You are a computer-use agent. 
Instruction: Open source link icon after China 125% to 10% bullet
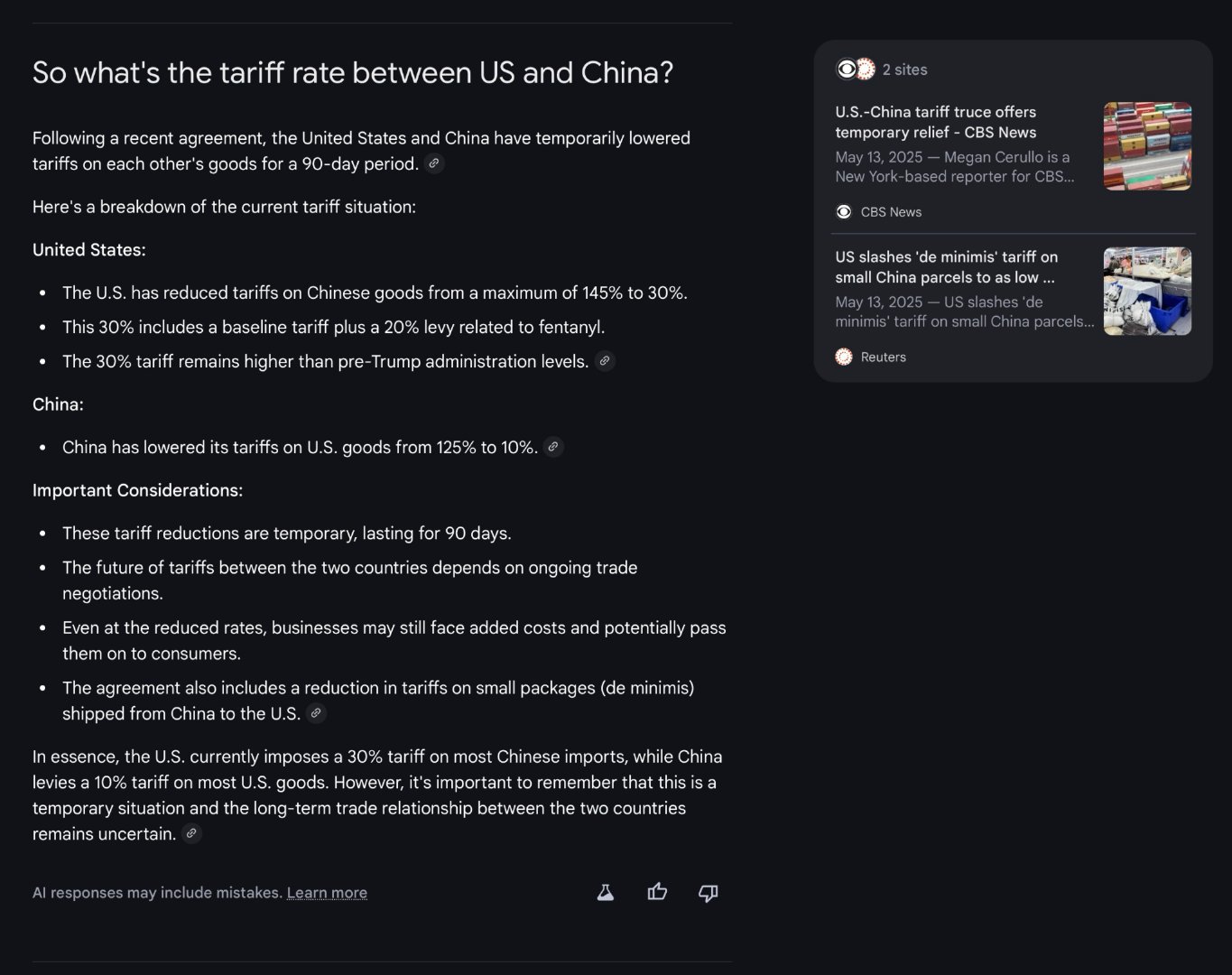pos(553,447)
